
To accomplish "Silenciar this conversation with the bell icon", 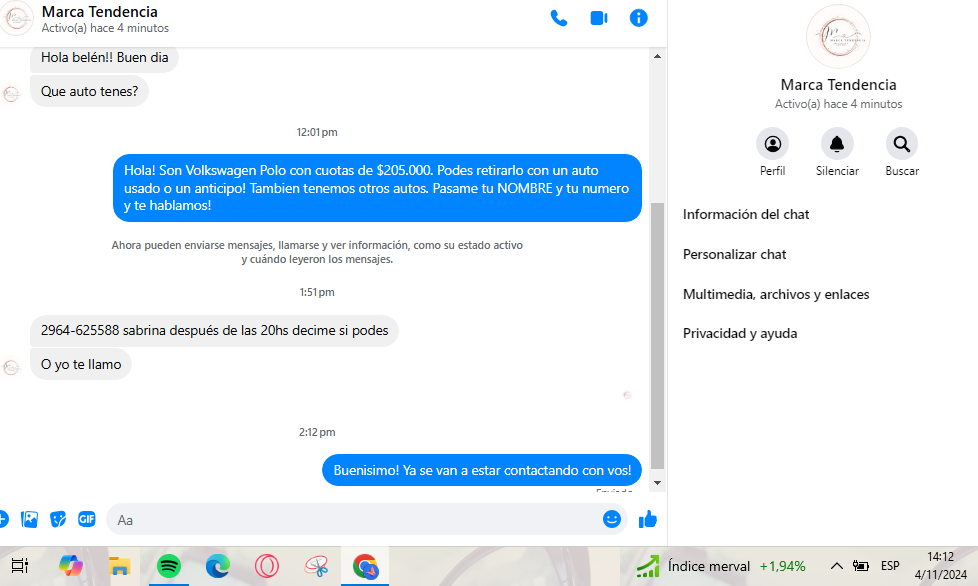I will click(x=837, y=144).
